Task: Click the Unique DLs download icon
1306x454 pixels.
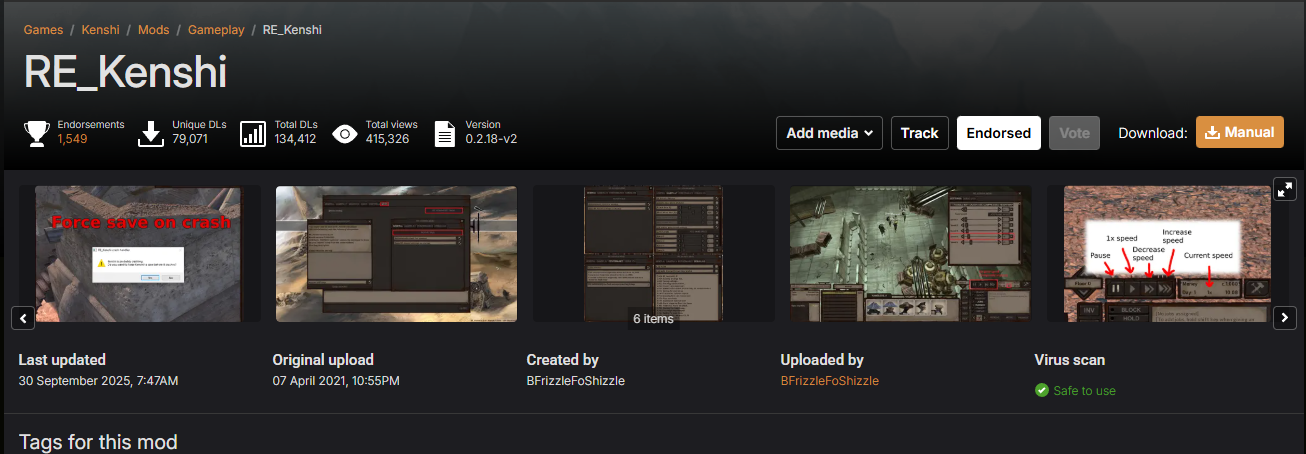Action: pyautogui.click(x=150, y=133)
